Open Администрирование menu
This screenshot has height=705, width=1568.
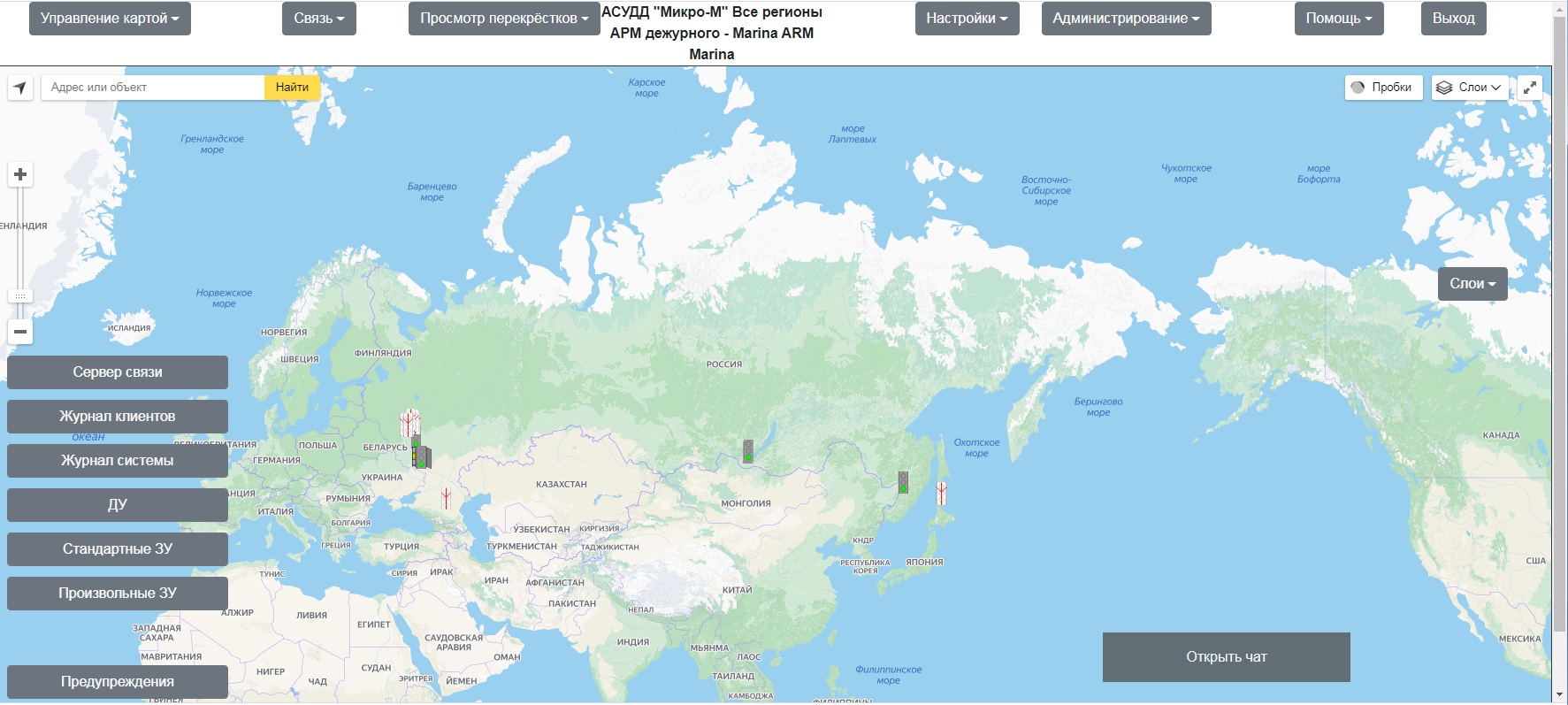click(x=1126, y=19)
